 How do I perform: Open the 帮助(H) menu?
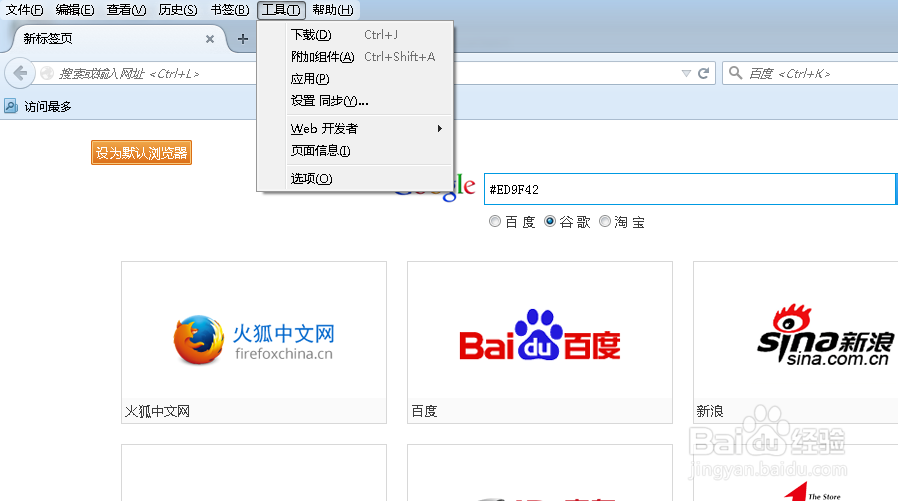click(x=333, y=10)
